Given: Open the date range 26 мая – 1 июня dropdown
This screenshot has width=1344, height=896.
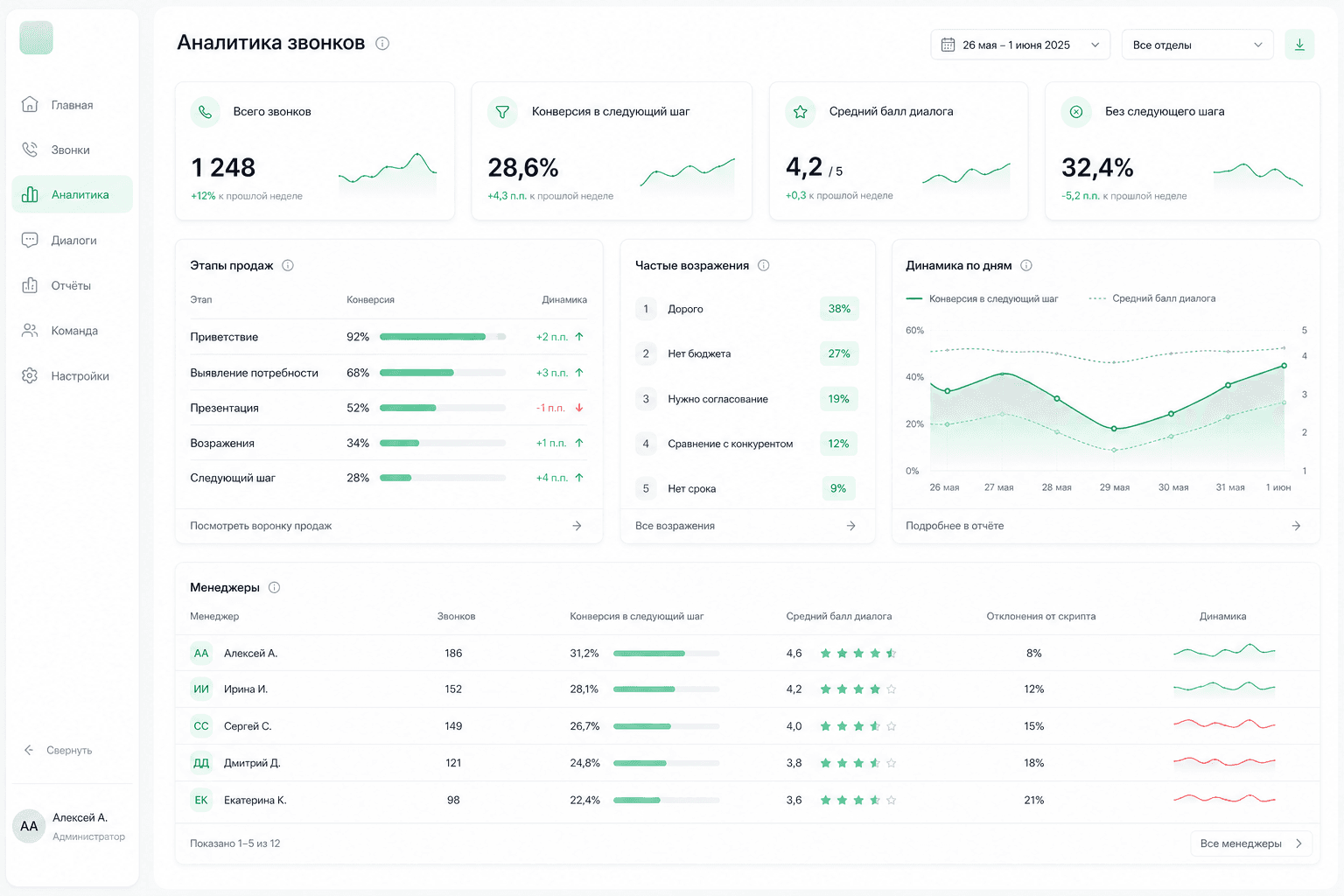Looking at the screenshot, I should [x=1020, y=45].
